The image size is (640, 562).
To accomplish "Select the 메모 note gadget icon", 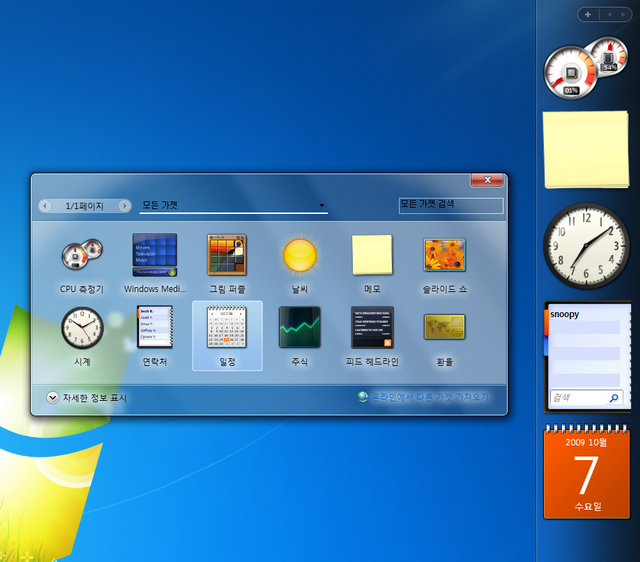I will coord(372,255).
